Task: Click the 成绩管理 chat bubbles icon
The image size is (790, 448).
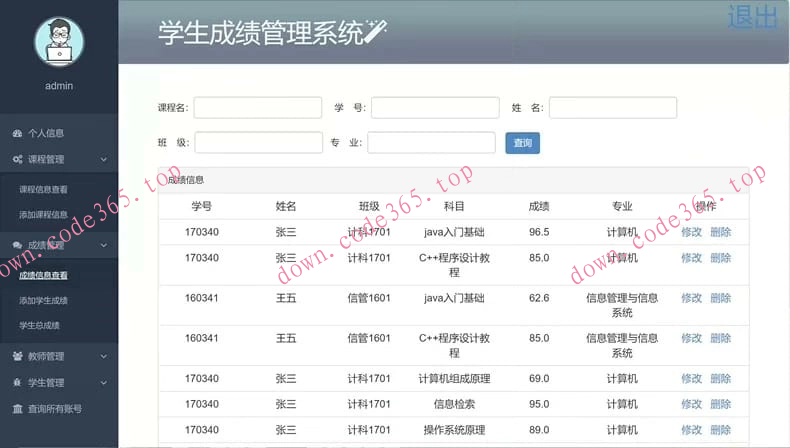Action: click(18, 245)
